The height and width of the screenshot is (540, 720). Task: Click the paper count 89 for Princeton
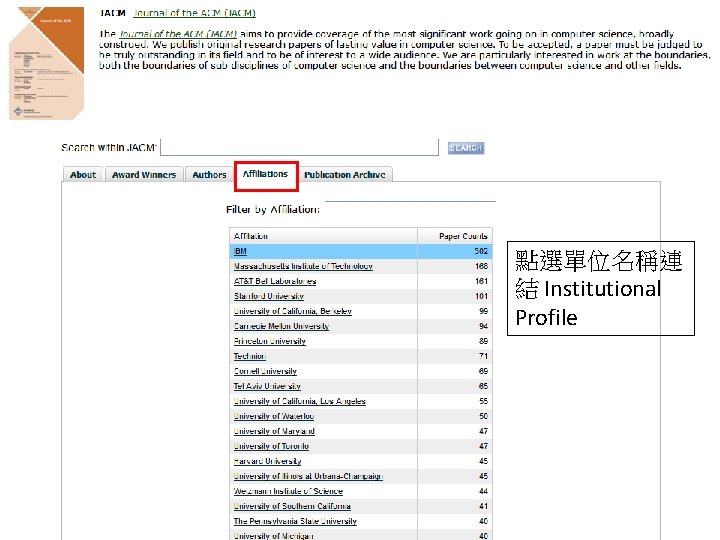coord(484,341)
